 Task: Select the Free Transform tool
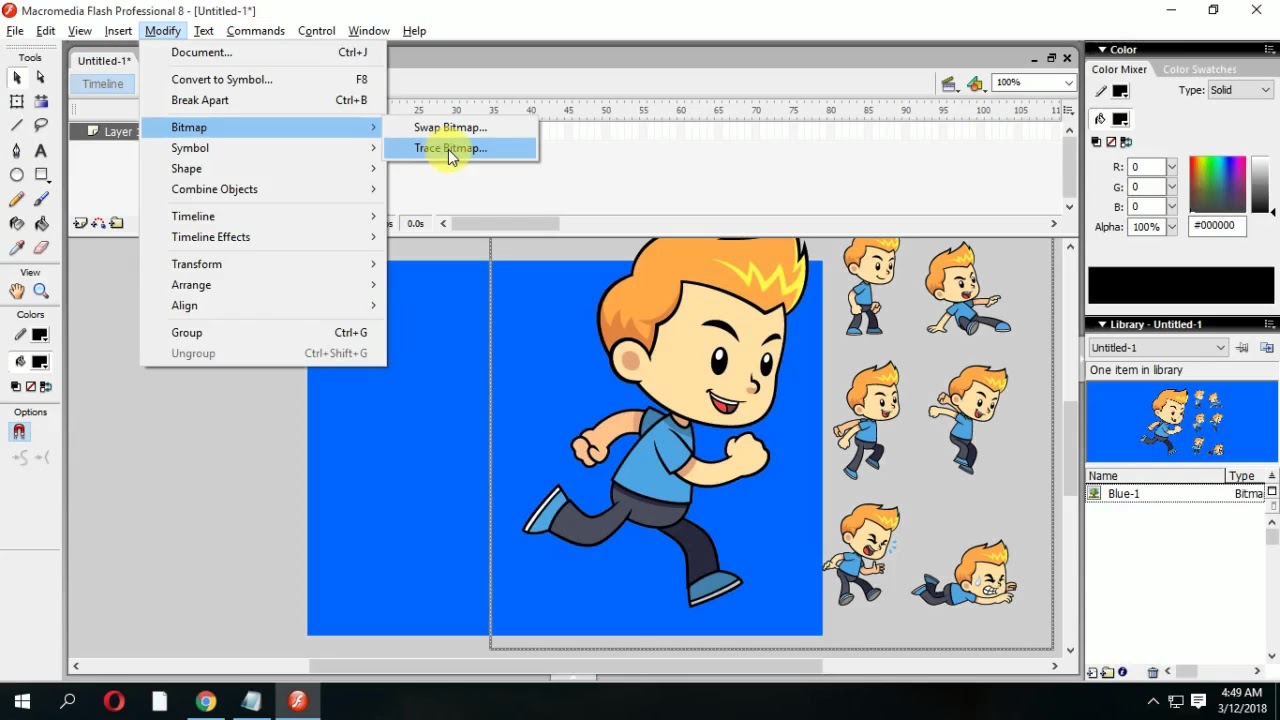tap(17, 101)
